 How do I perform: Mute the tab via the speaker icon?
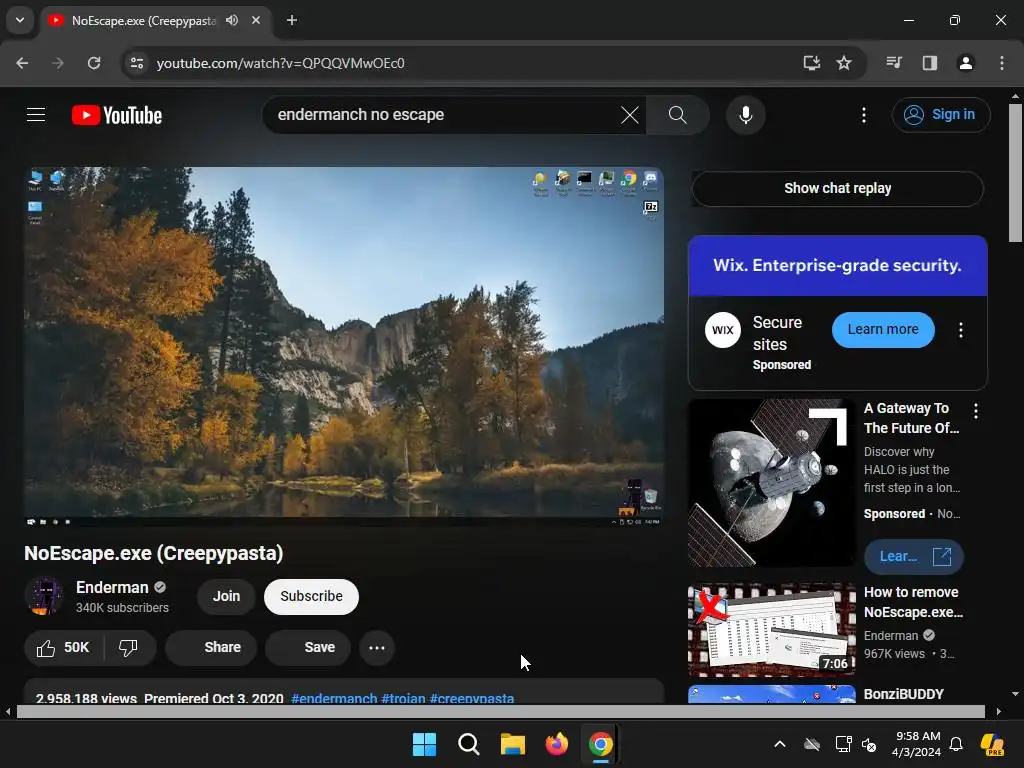232,20
